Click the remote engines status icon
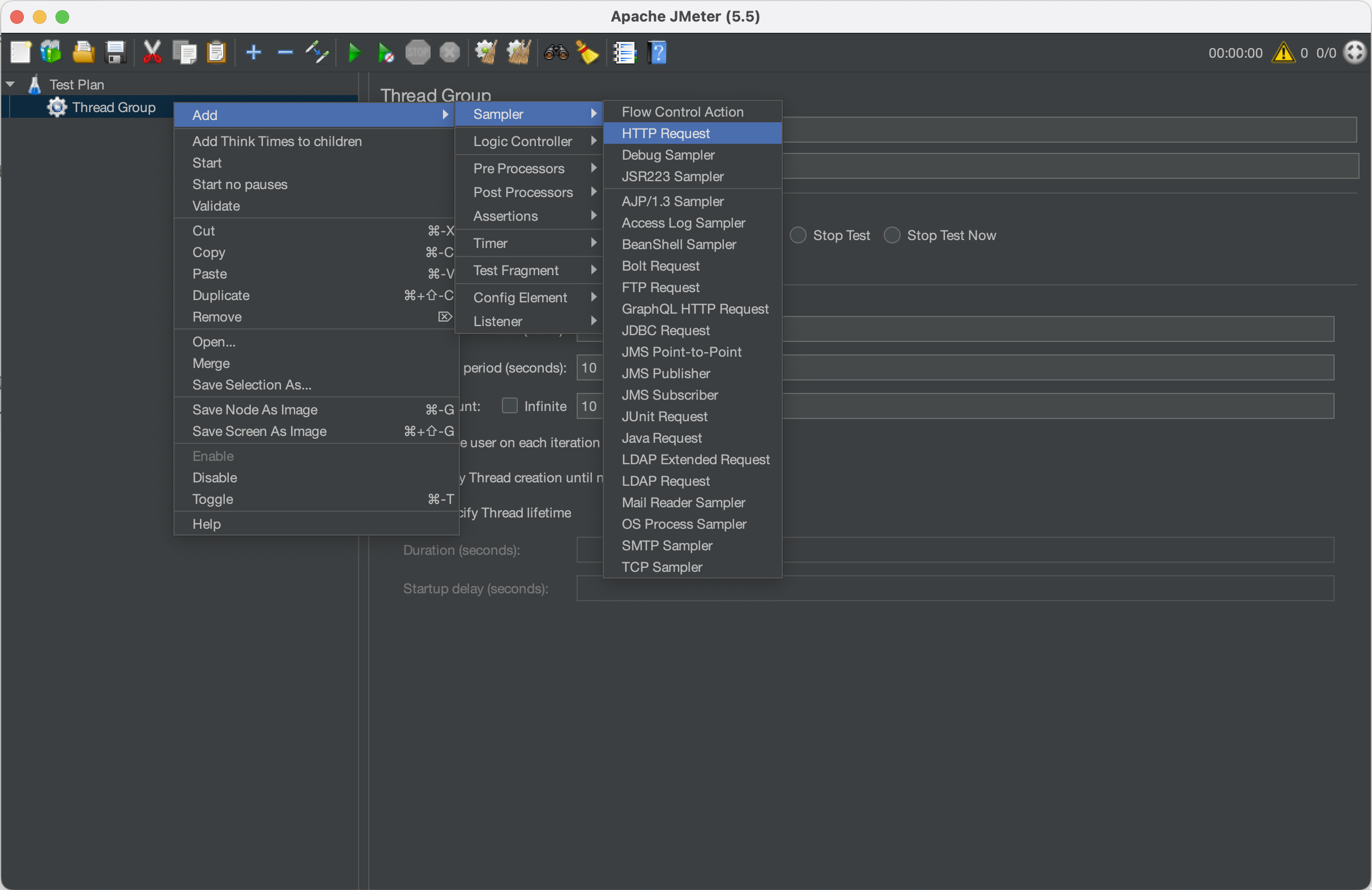The image size is (1372, 890). pyautogui.click(x=1354, y=53)
